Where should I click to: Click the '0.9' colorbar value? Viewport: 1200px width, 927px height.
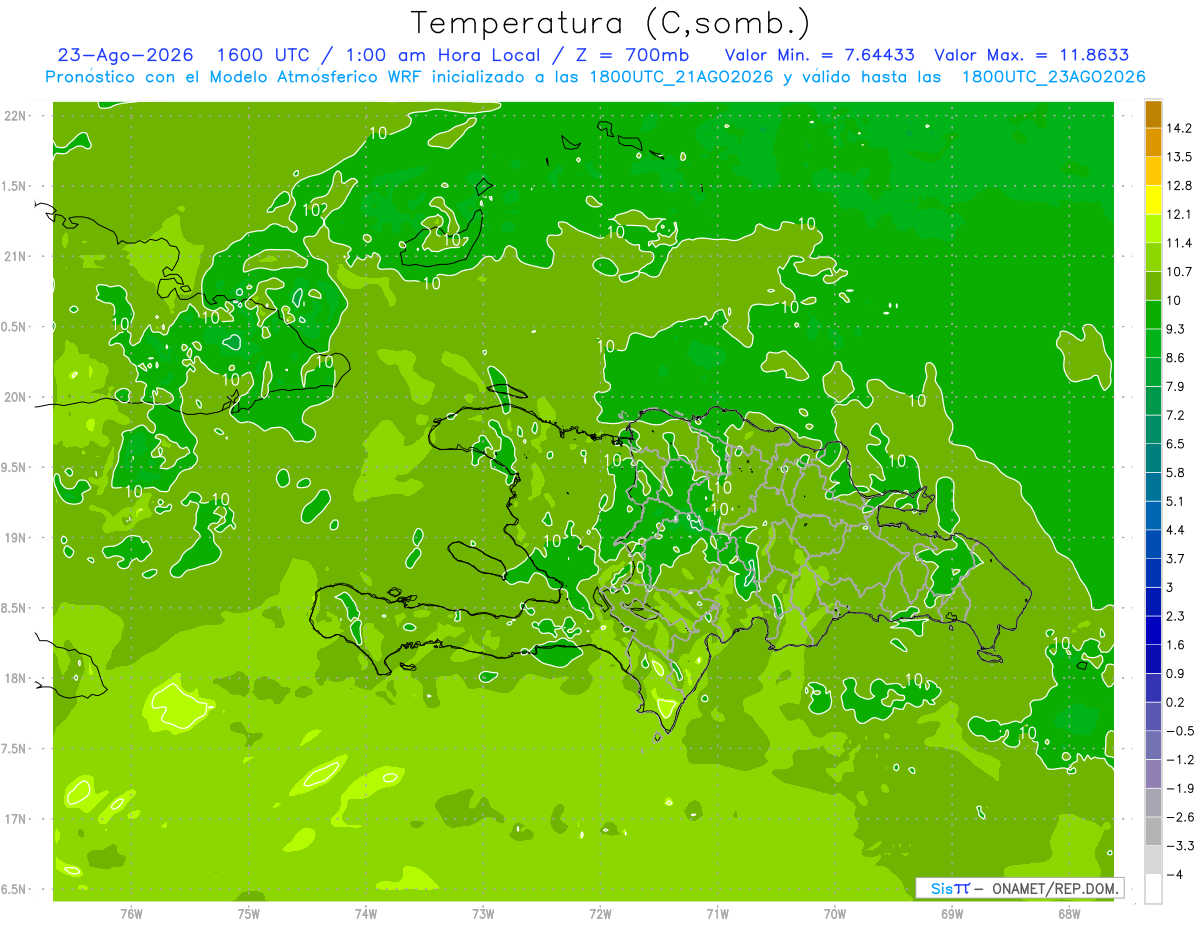pyautogui.click(x=1177, y=673)
